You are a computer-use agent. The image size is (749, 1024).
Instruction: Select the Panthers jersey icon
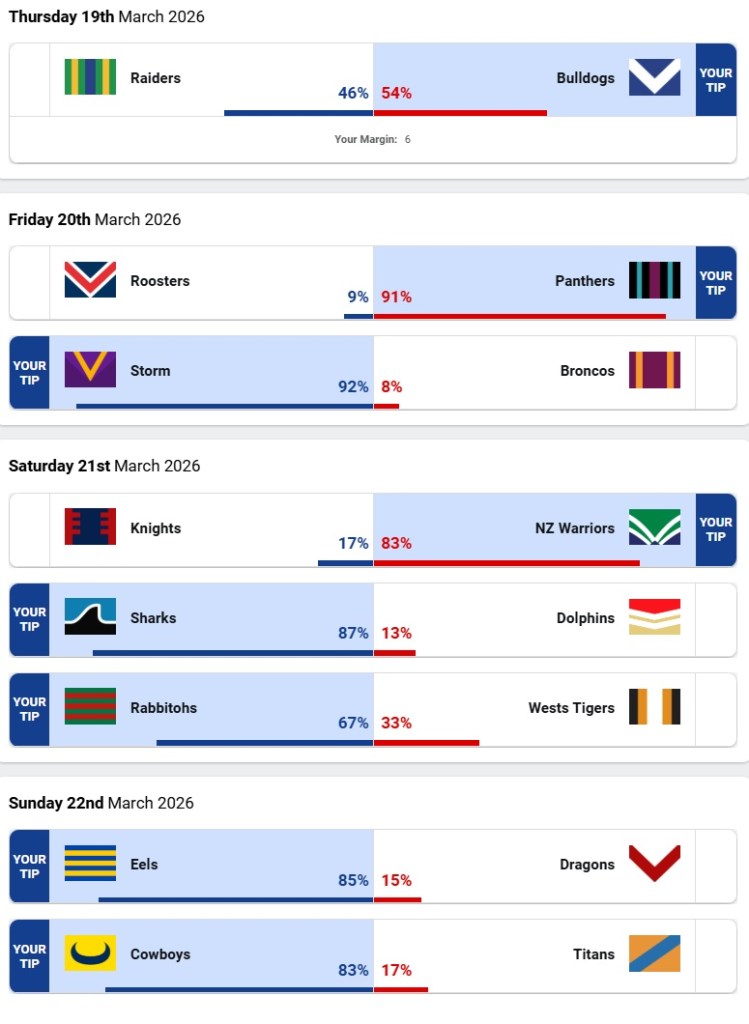pos(655,281)
